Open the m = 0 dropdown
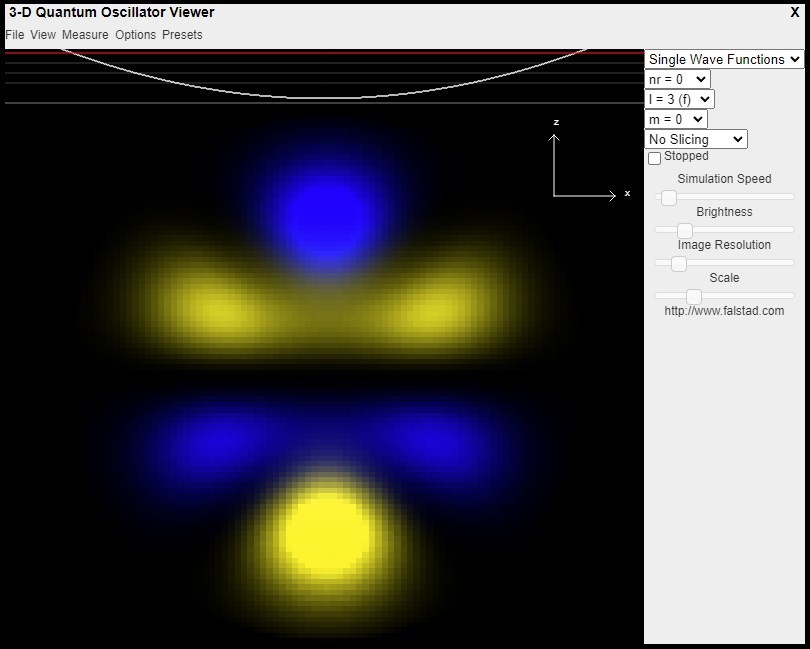 click(676, 119)
